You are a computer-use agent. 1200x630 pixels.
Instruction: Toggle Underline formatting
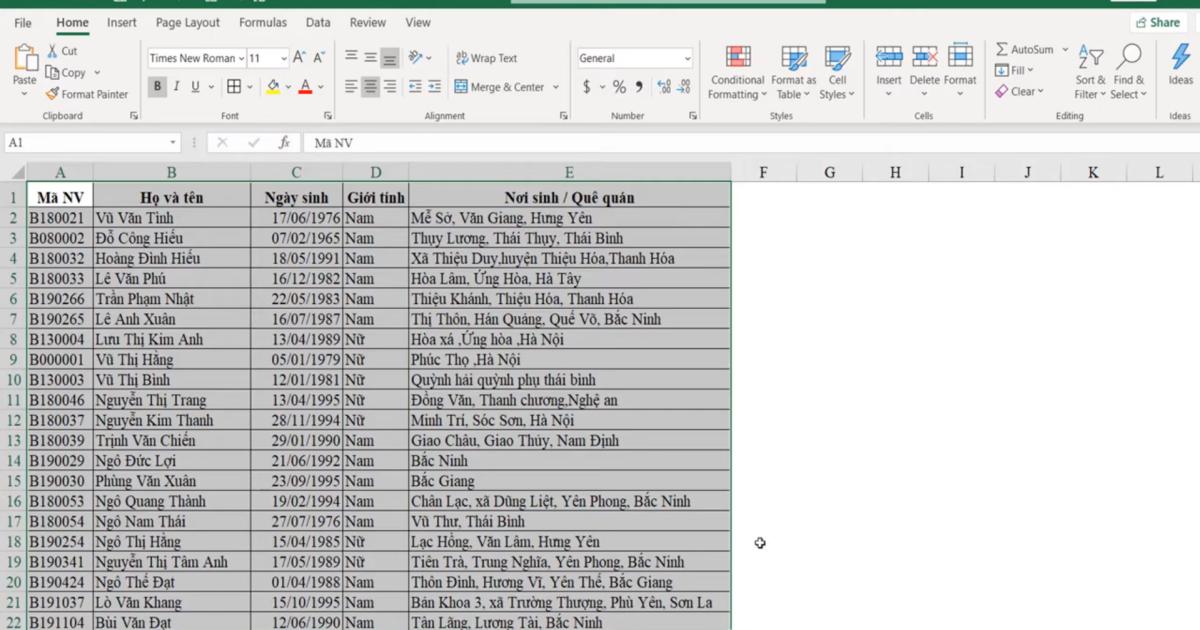point(196,87)
